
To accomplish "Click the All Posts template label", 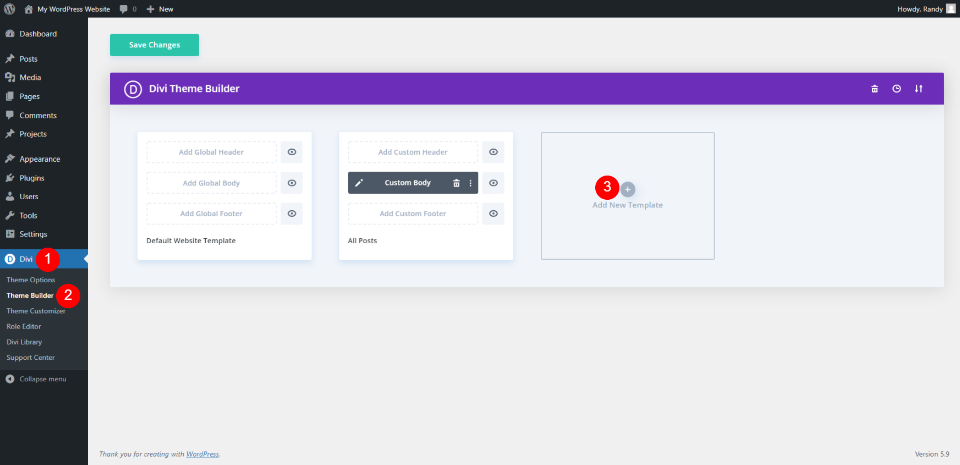I will [362, 241].
